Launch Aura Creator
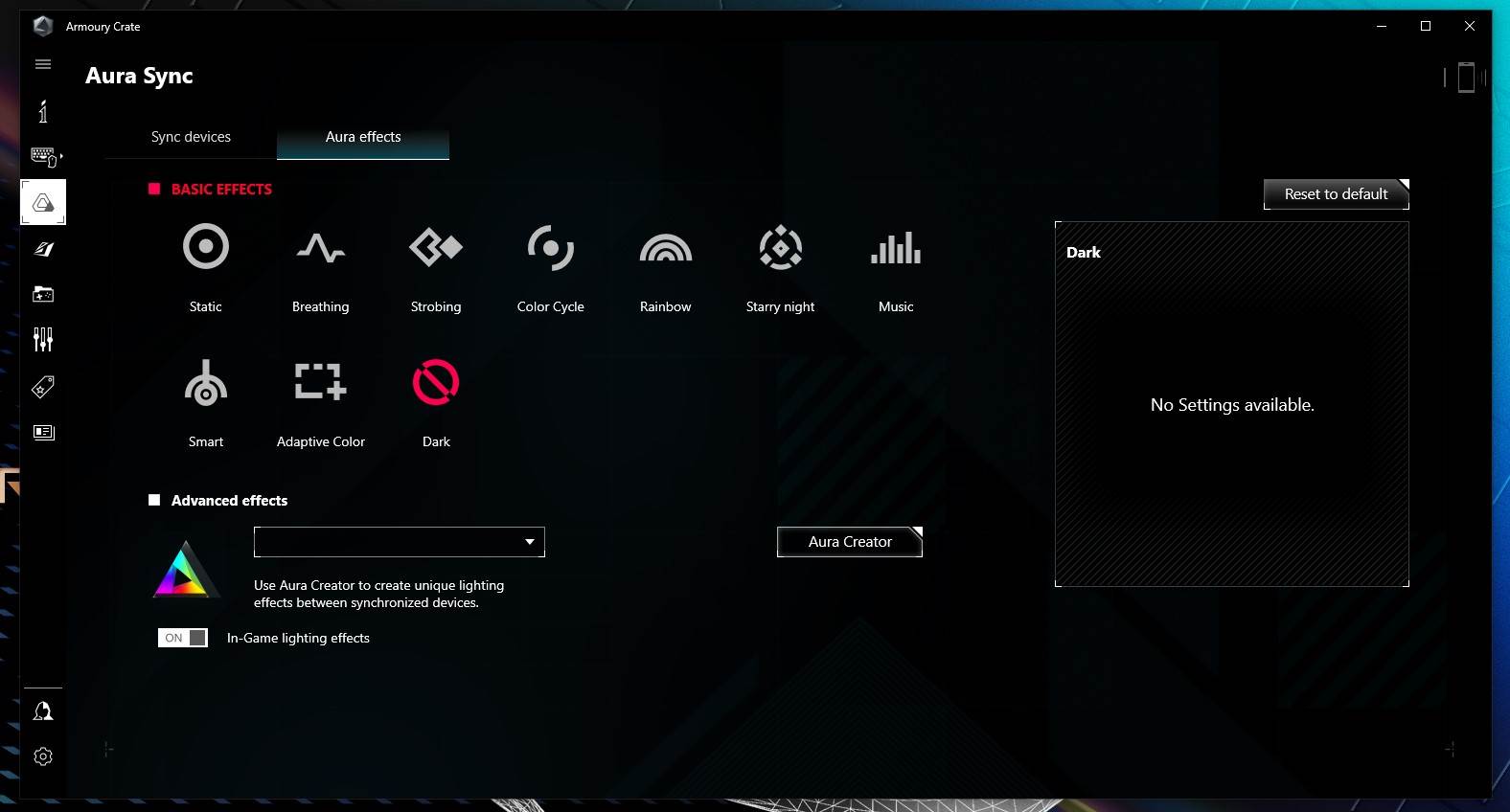 pyautogui.click(x=849, y=542)
